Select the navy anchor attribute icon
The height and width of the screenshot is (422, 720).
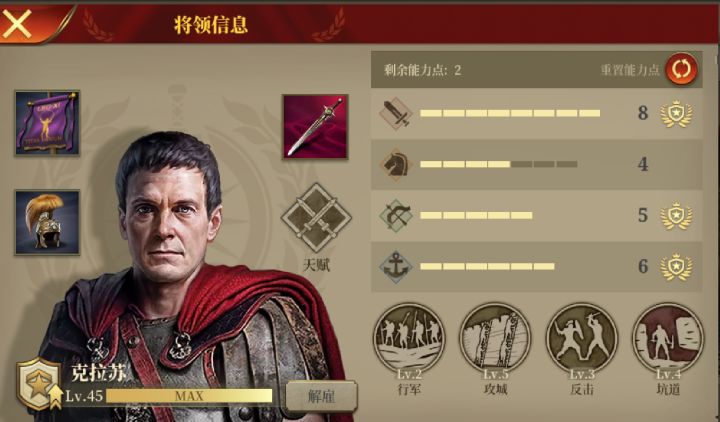(x=396, y=266)
